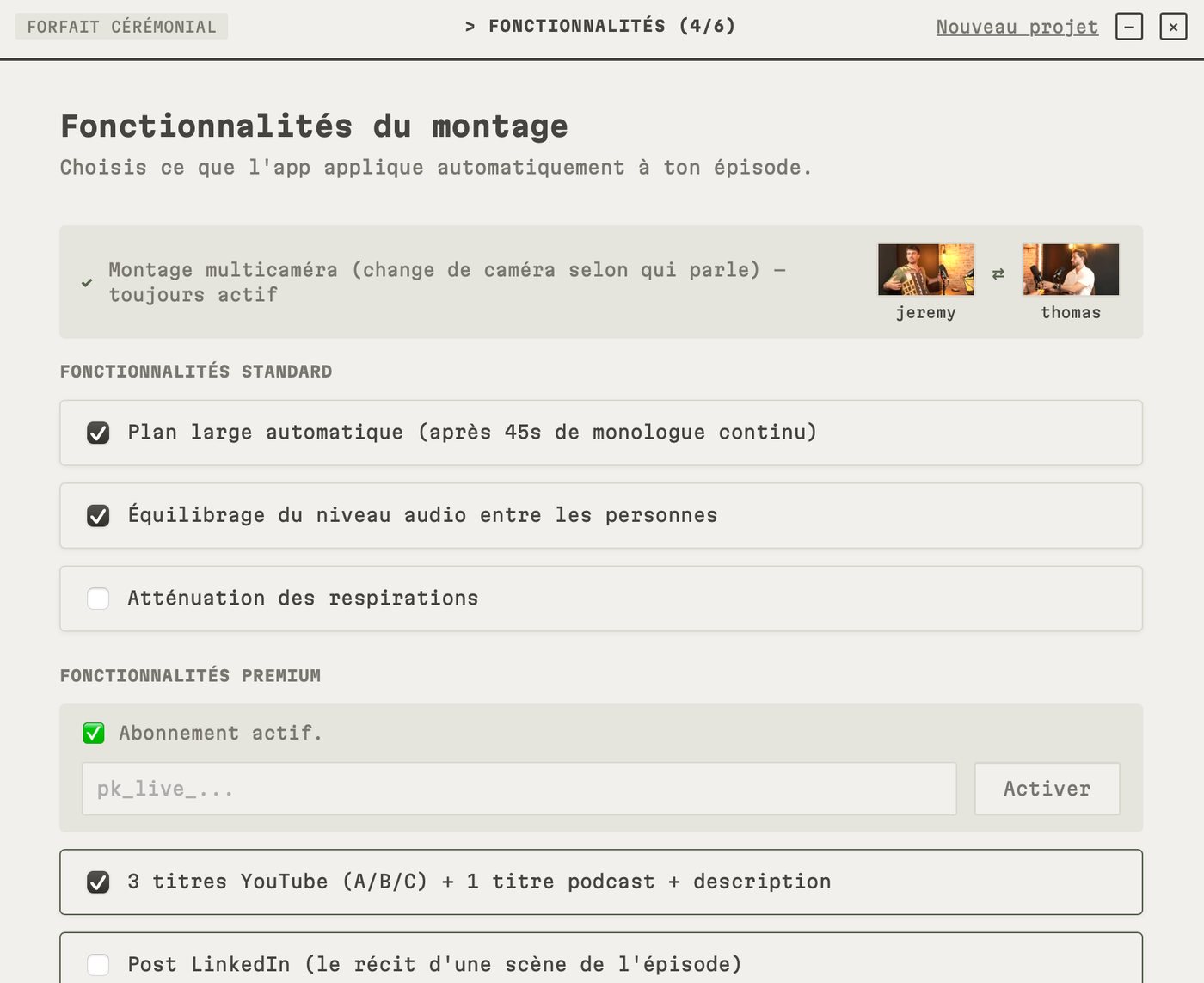Select the jeremy camera thumbnail
Image resolution: width=1204 pixels, height=983 pixels.
925,269
